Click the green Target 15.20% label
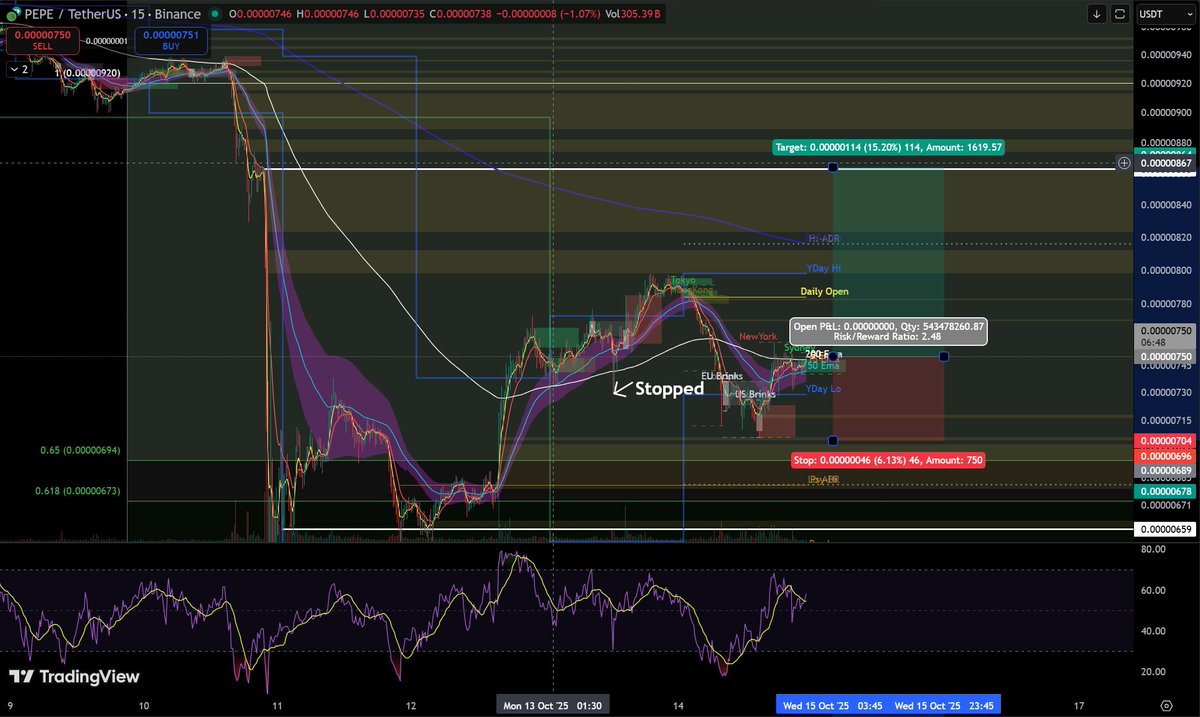 (x=888, y=147)
